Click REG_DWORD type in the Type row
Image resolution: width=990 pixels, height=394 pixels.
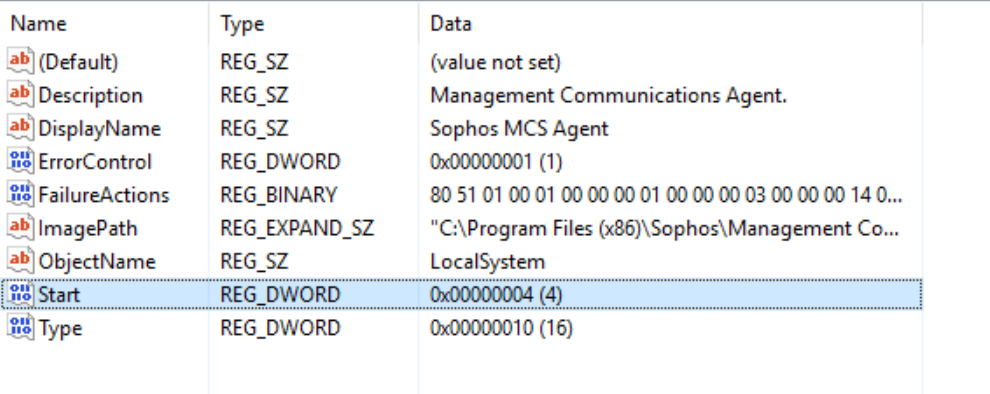coord(280,328)
